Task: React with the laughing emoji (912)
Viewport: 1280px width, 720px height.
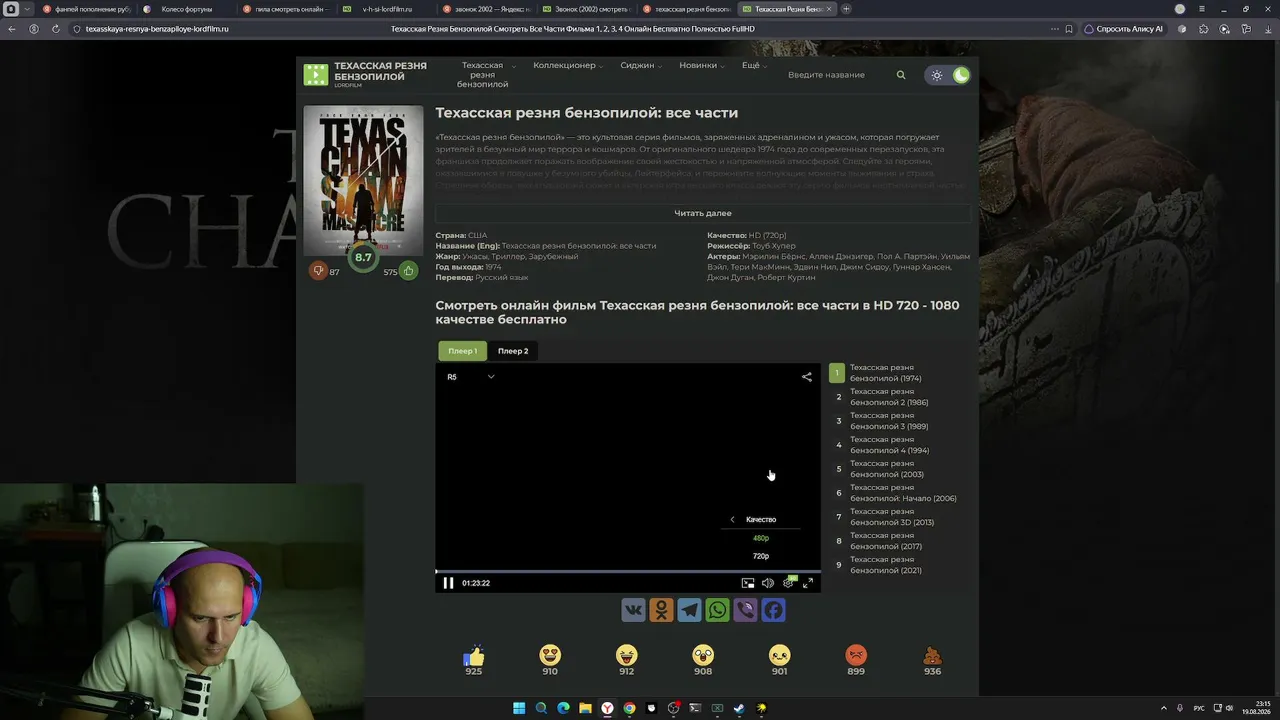Action: 626,655
